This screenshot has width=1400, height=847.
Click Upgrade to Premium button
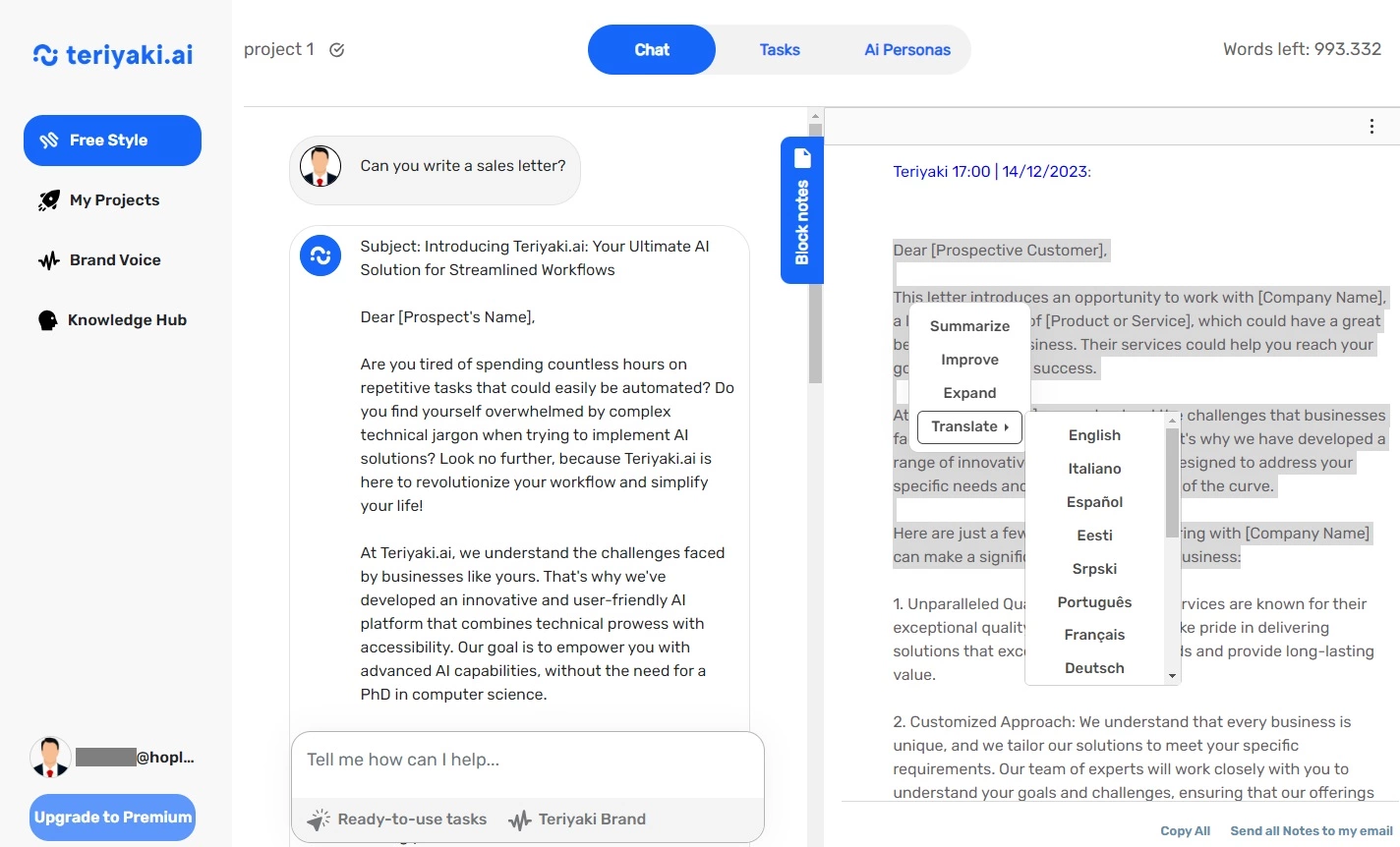pos(112,818)
